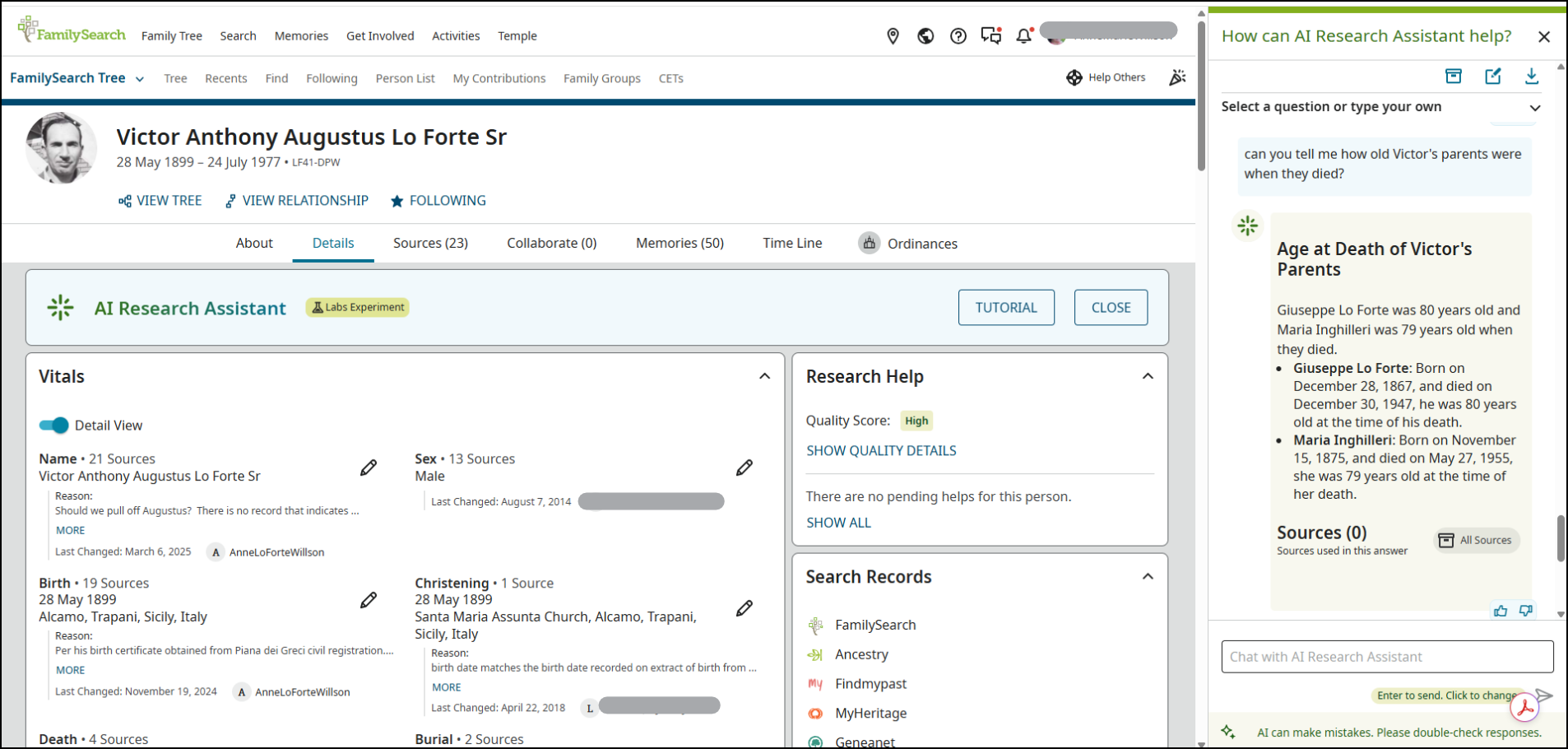Viewport: 1568px width, 749px height.
Task: Click the TUTORIAL button
Action: [1006, 308]
